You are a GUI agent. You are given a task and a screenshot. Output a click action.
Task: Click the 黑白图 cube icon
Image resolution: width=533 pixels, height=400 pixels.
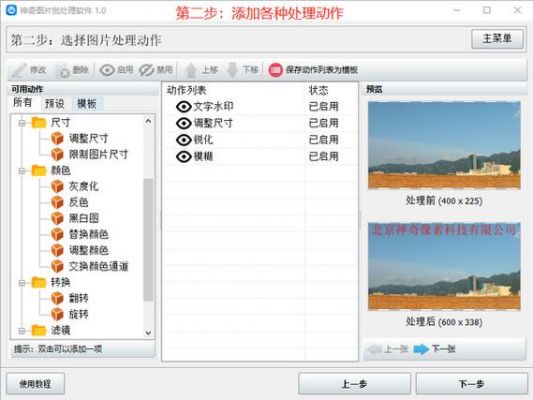57,218
